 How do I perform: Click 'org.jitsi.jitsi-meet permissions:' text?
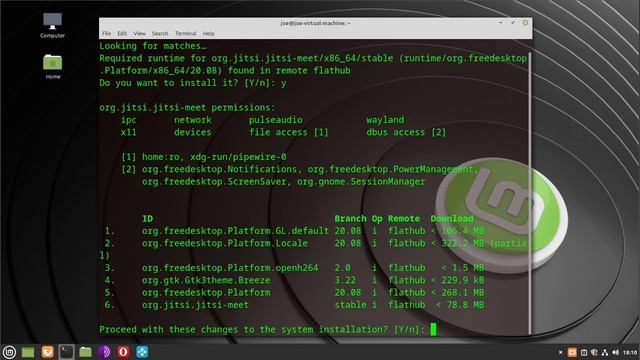click(187, 108)
